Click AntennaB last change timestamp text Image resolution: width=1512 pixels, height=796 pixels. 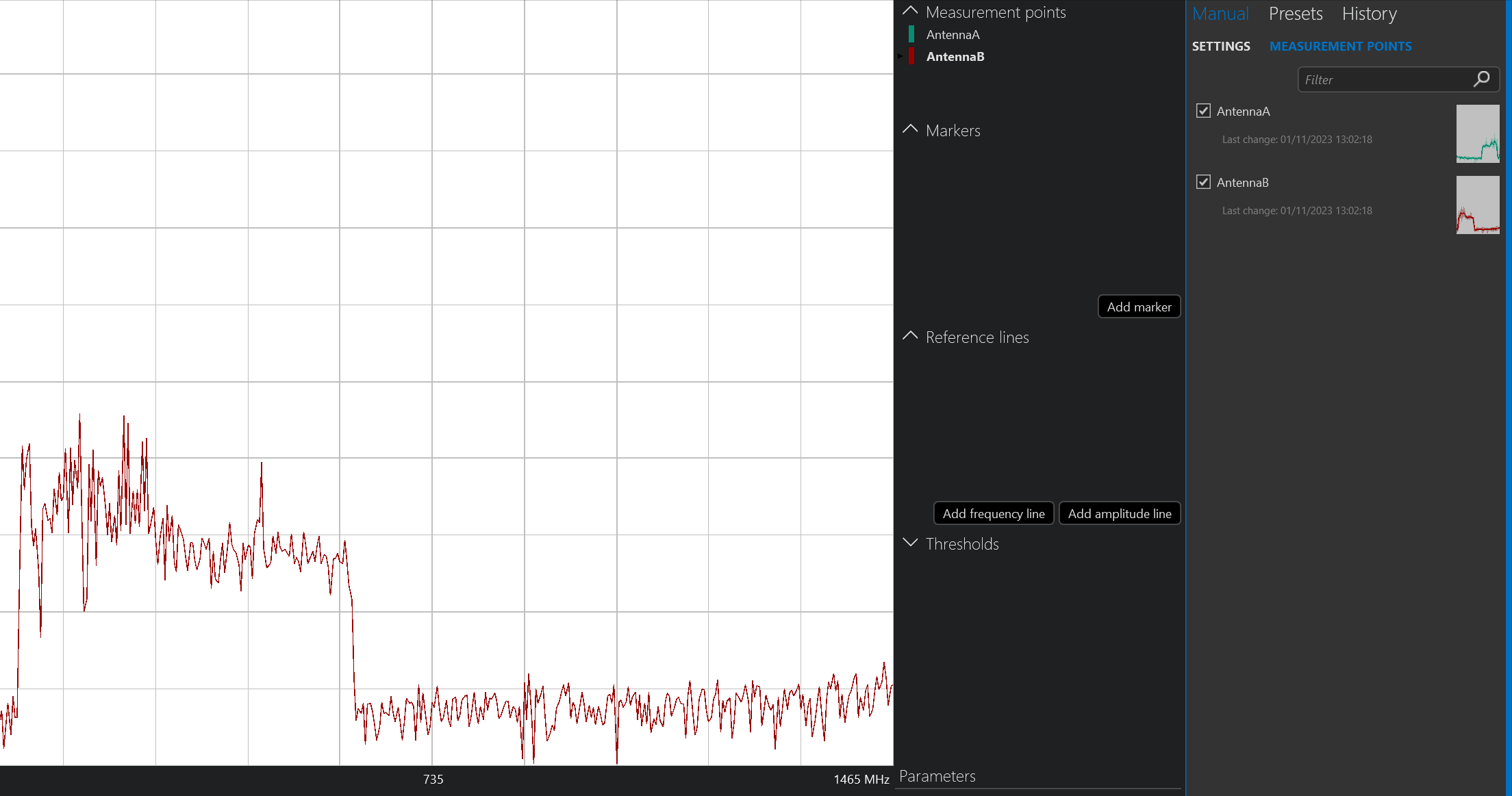pyautogui.click(x=1297, y=211)
